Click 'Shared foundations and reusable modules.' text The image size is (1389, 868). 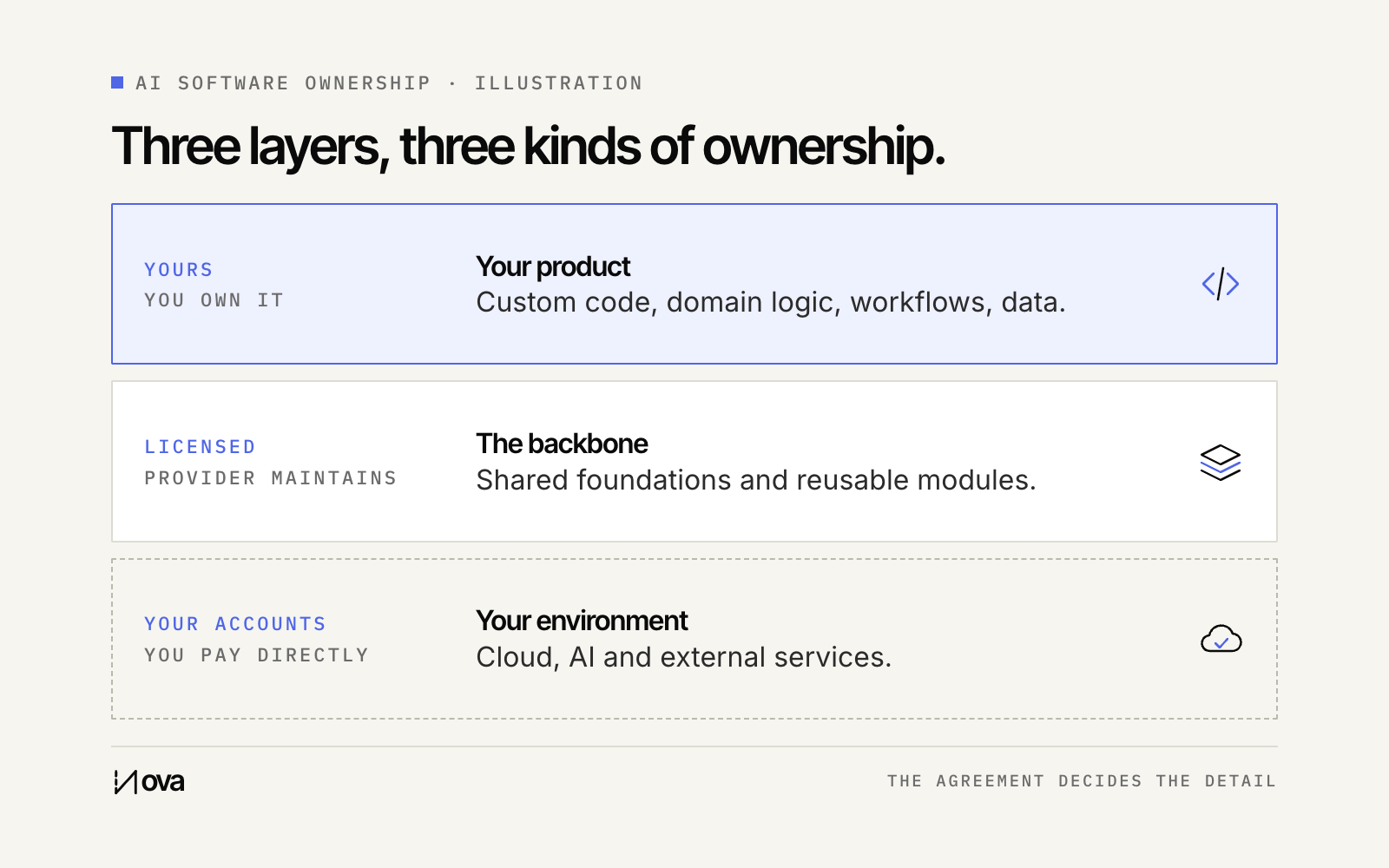coord(756,480)
